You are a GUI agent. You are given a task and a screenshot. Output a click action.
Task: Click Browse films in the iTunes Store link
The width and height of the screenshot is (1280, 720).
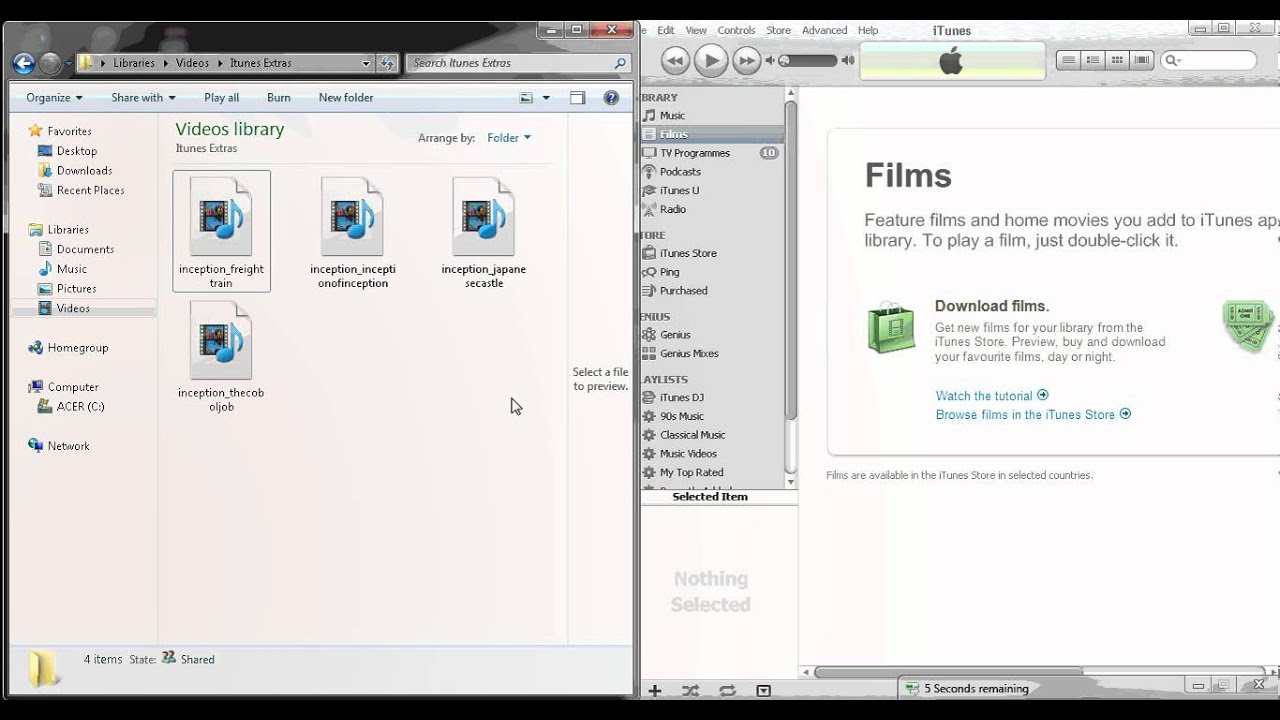coord(1033,415)
